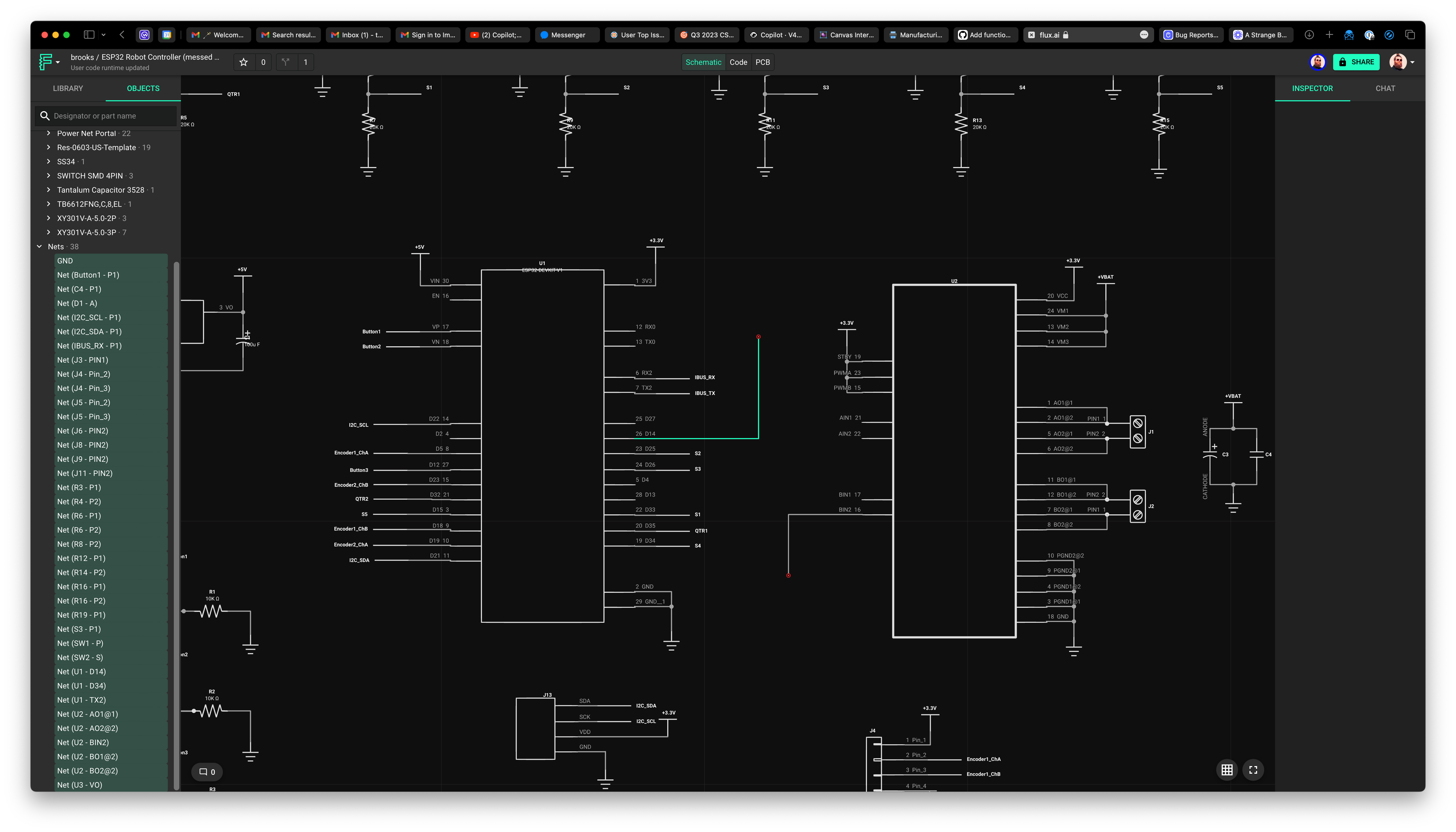This screenshot has height=832, width=1456.
Task: Expand SWITCH SMD 4PIN group
Action: pos(48,176)
